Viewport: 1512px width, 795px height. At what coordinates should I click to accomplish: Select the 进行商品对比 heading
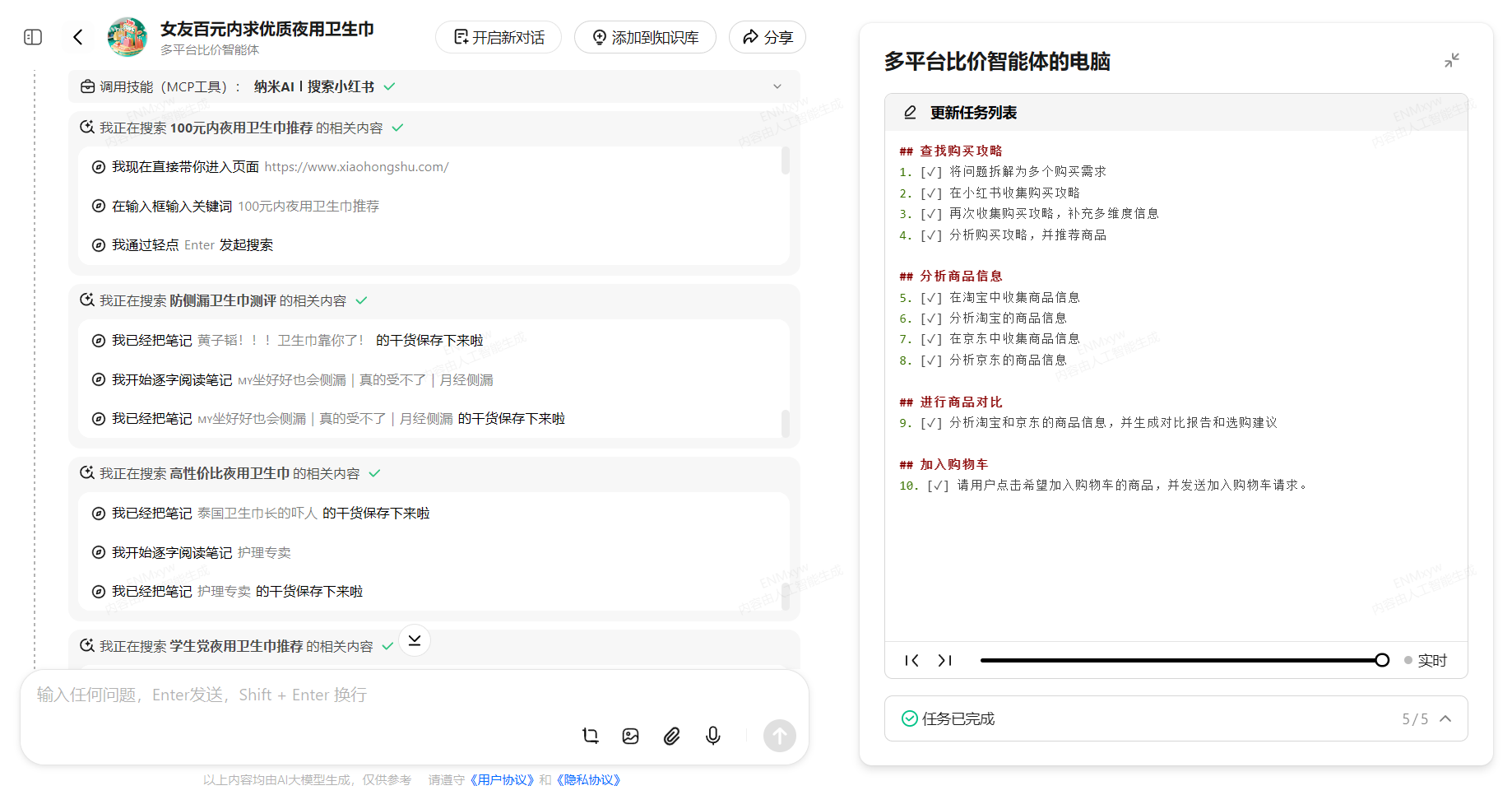point(960,402)
